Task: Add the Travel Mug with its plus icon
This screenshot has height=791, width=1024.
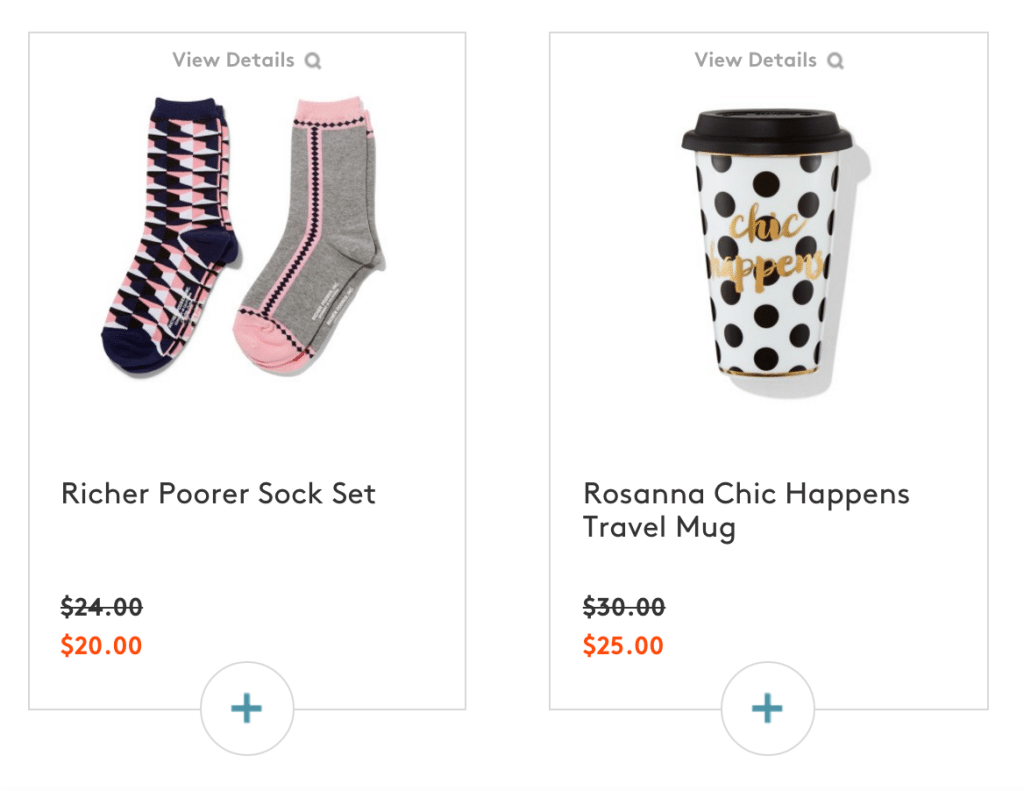Action: tap(767, 709)
